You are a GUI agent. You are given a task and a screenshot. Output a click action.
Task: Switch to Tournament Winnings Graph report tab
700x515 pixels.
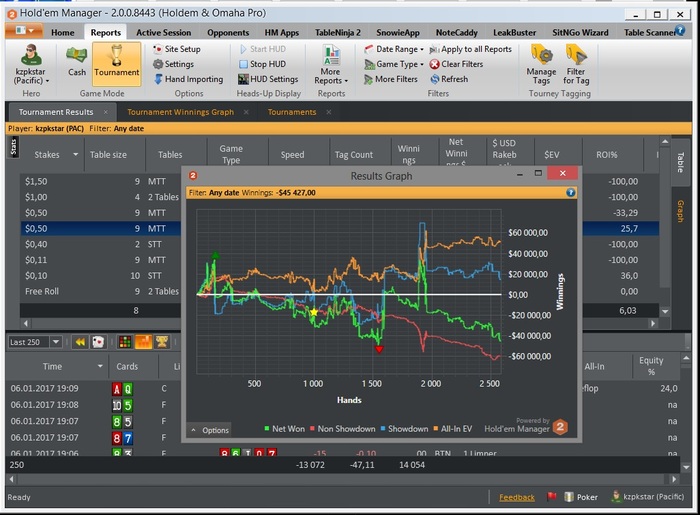coord(180,112)
